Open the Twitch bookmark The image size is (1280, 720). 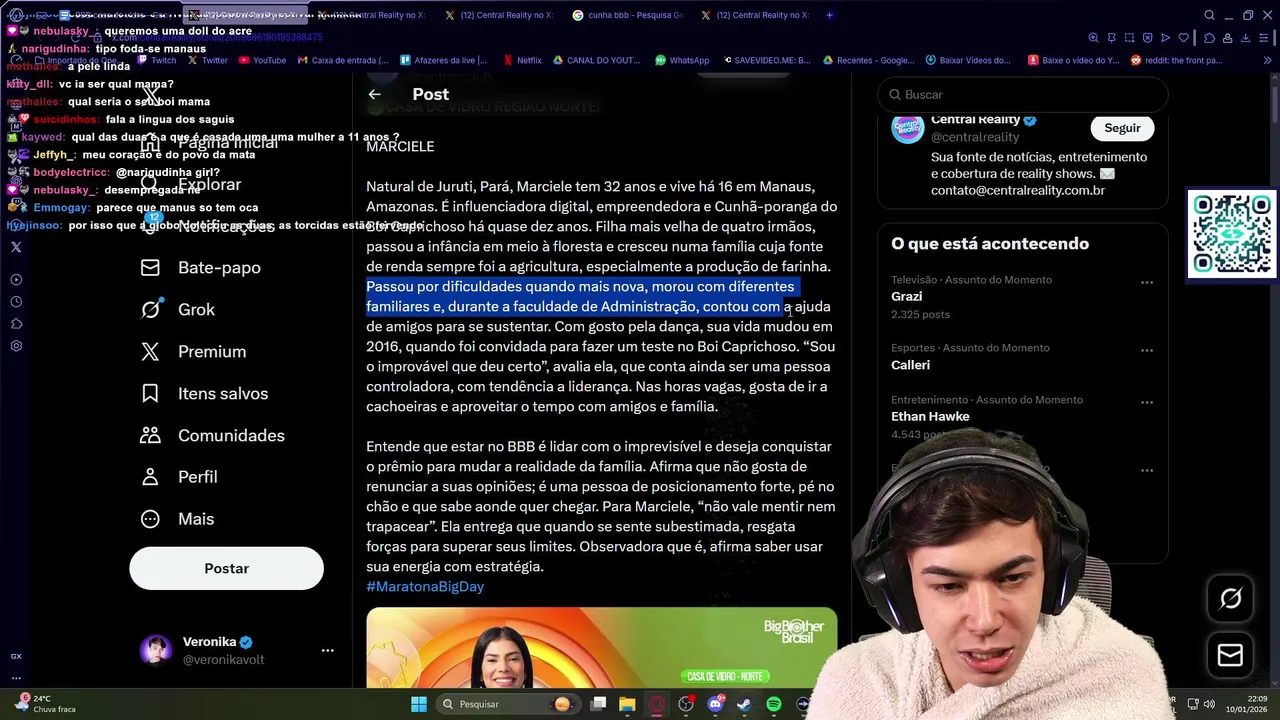(156, 60)
